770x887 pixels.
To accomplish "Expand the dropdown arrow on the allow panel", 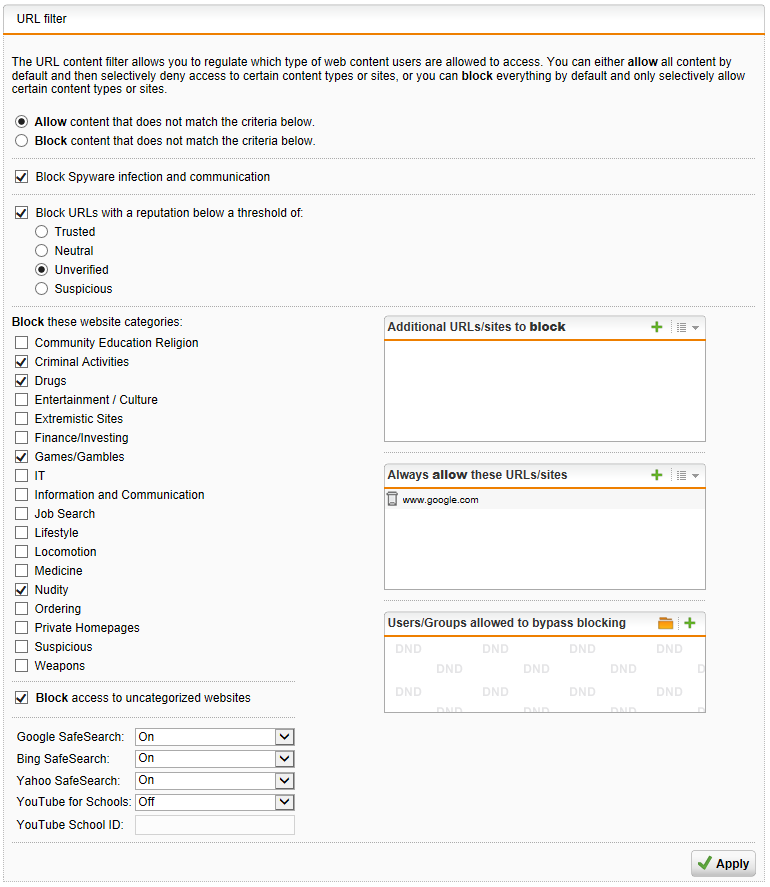I will point(695,475).
